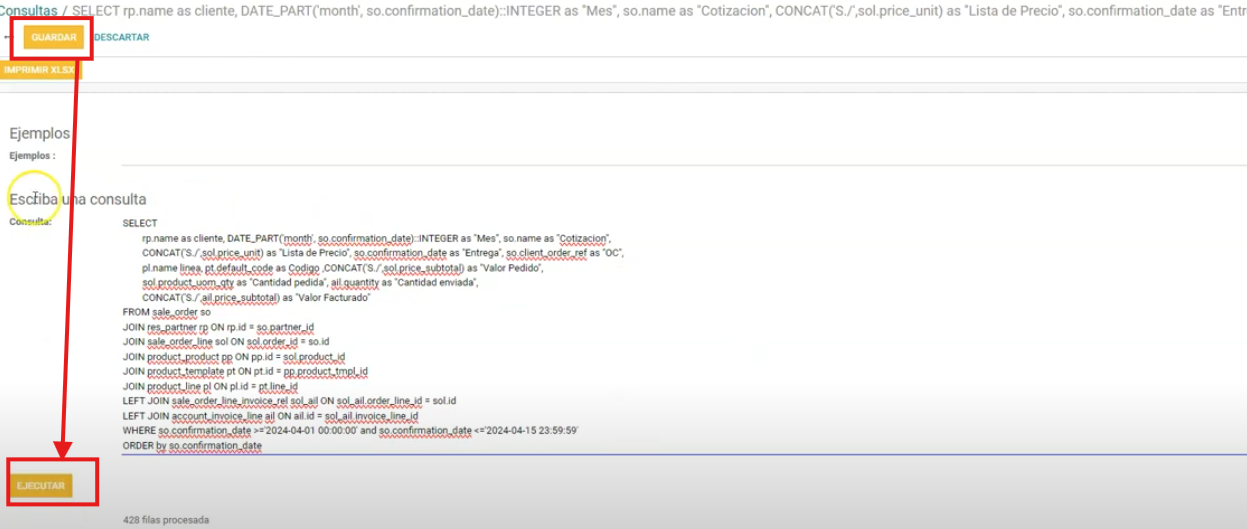Click the "428 filas procesada" status text
This screenshot has width=1247, height=529.
[x=166, y=520]
